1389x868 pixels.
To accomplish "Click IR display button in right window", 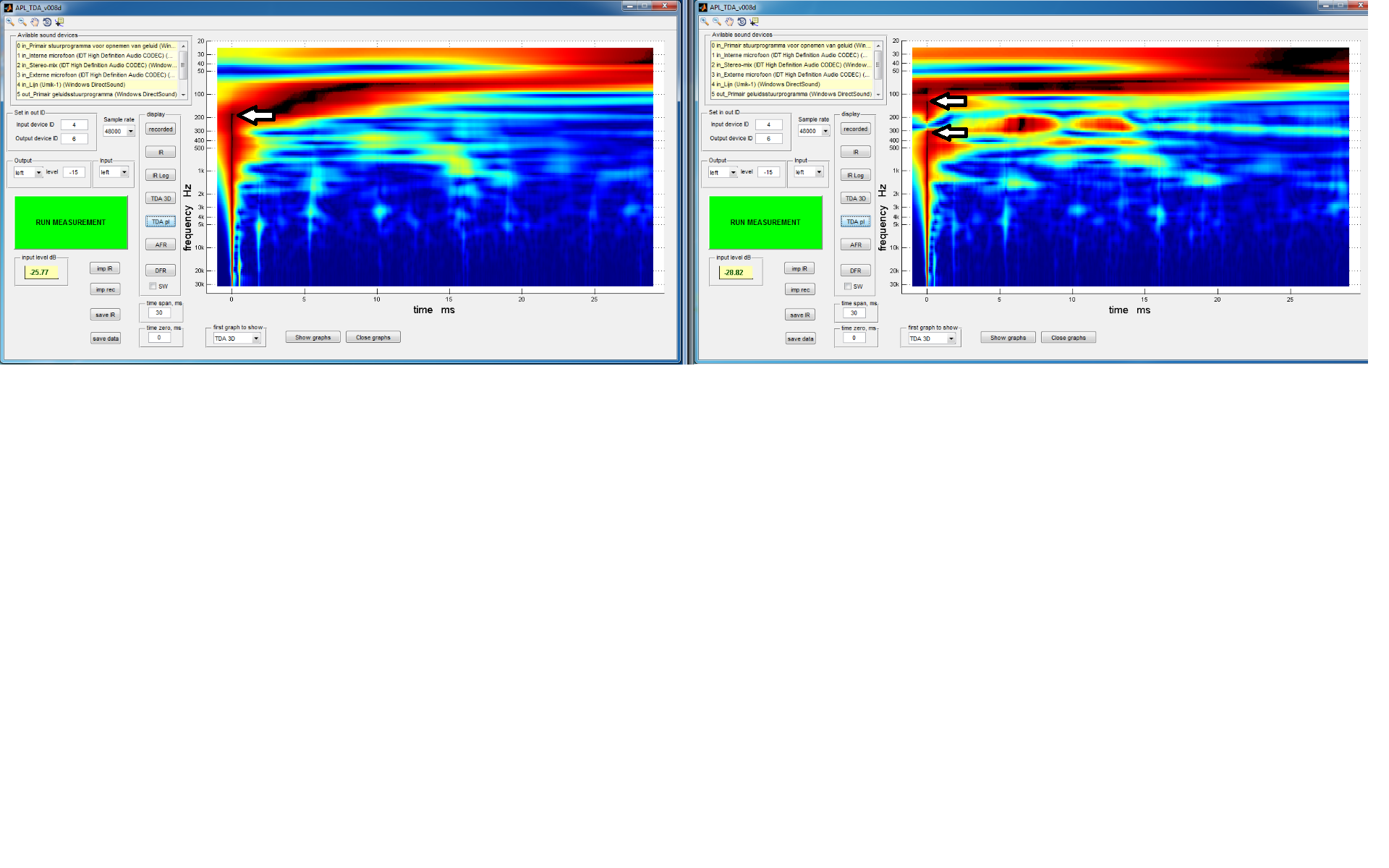I will point(855,152).
